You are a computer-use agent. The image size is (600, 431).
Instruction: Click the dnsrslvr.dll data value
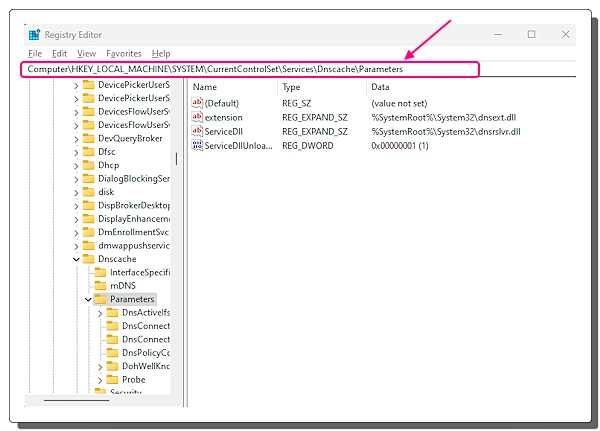[446, 132]
